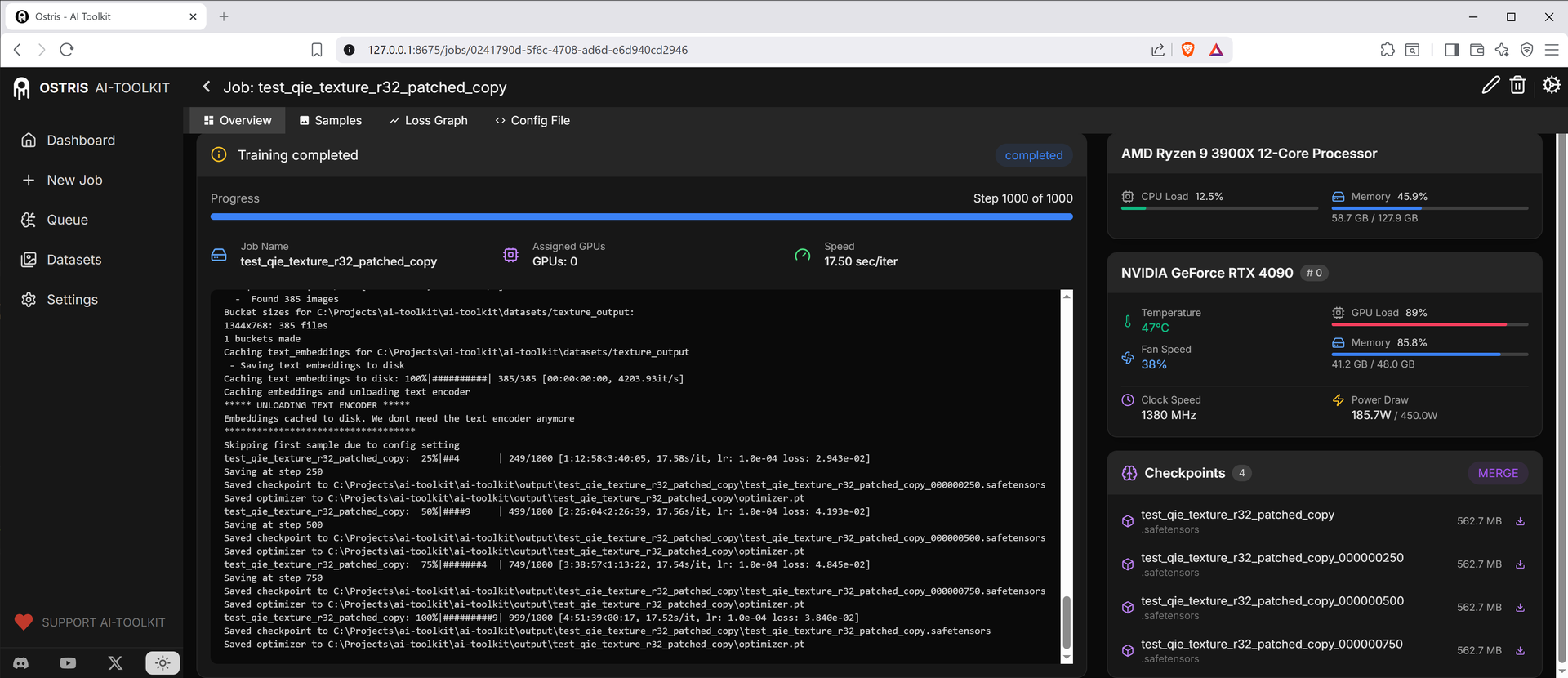Download the _000000750 checkpoint file
The width and height of the screenshot is (1568, 678).
pos(1520,651)
